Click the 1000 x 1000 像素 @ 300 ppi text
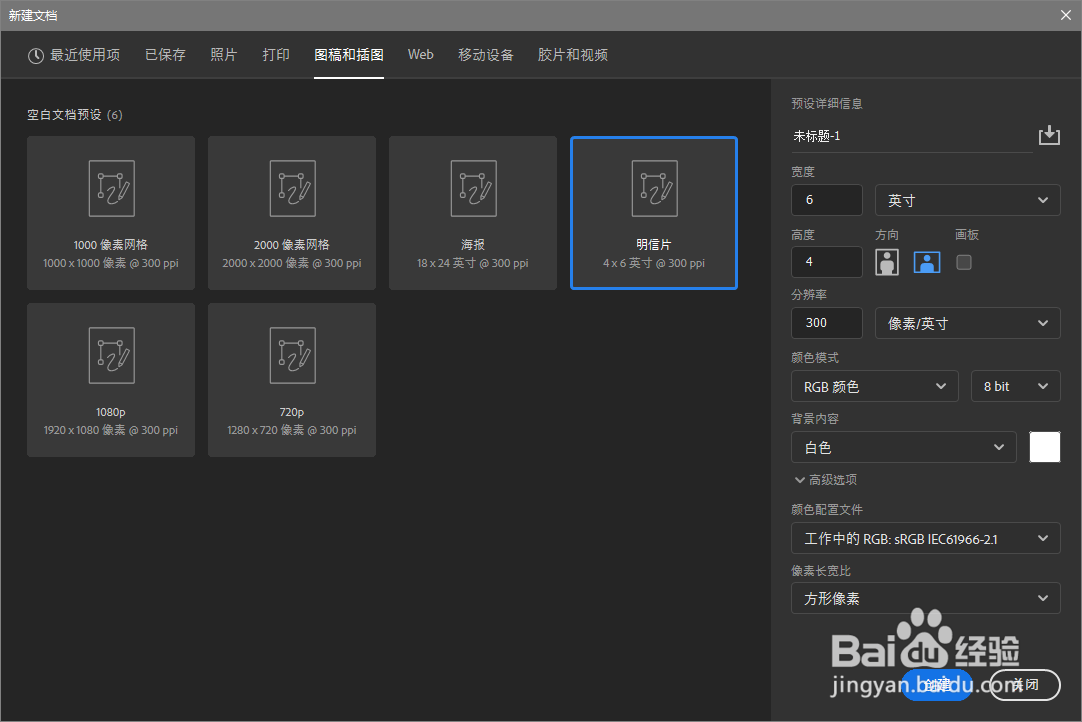 111,263
